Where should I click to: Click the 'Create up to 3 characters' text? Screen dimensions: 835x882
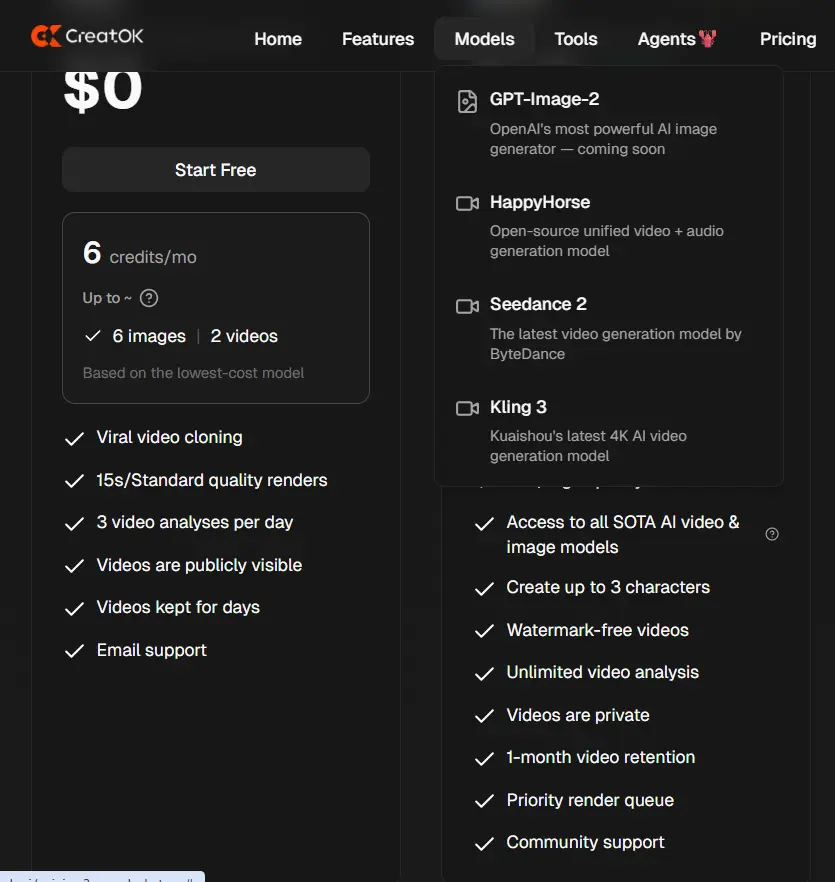[x=608, y=587]
